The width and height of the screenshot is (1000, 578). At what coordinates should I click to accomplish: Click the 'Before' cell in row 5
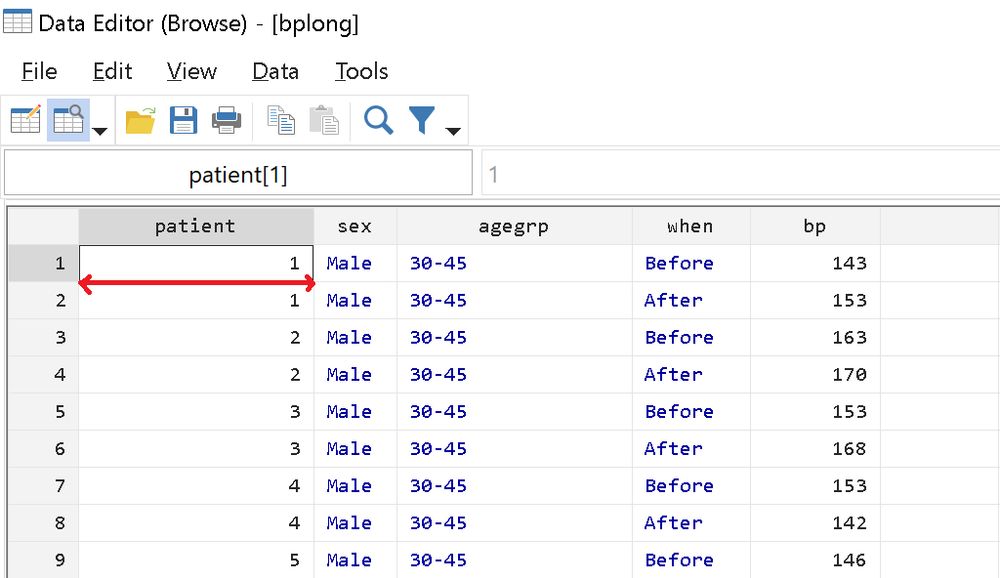691,411
